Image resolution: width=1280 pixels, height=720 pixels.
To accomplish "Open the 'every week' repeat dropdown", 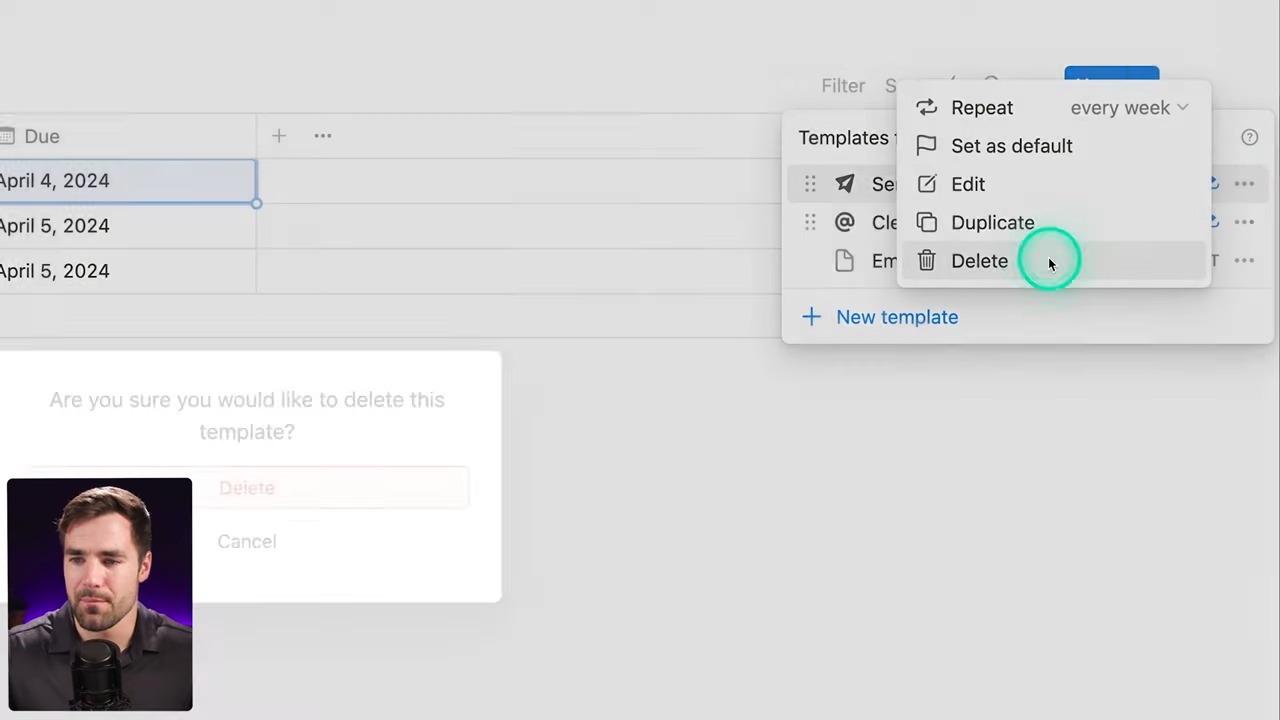I will [1129, 108].
